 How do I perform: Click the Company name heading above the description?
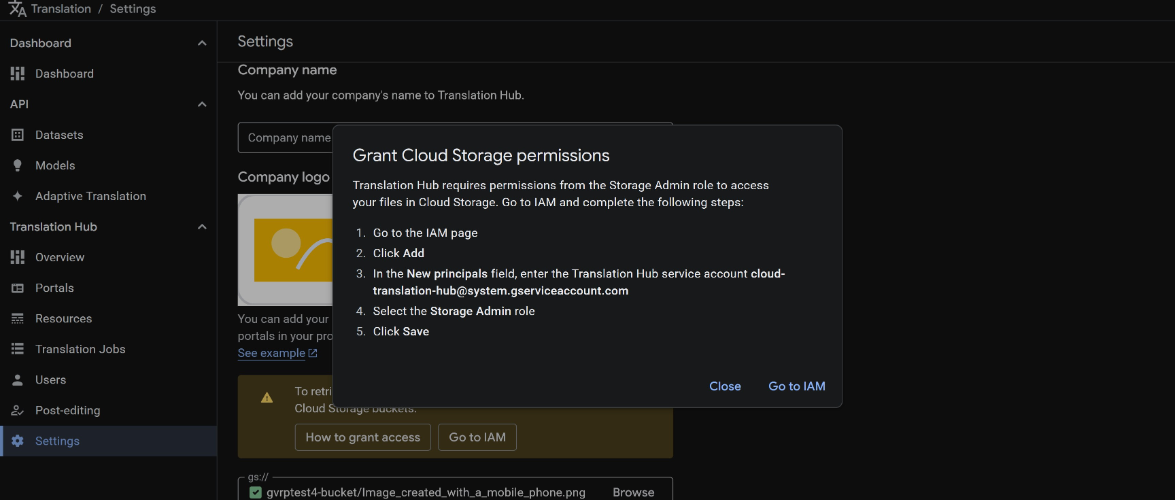pos(287,70)
